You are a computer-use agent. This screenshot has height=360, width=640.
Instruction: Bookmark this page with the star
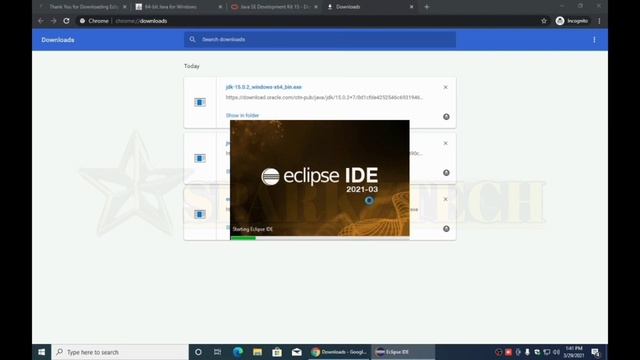click(544, 21)
